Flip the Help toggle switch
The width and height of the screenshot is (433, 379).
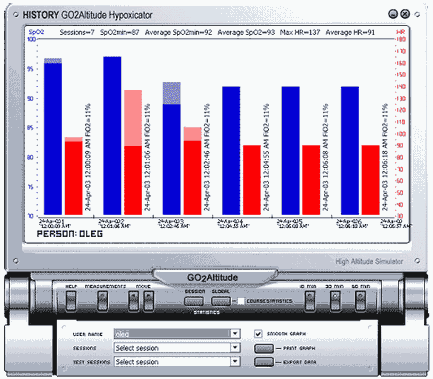tap(71, 301)
